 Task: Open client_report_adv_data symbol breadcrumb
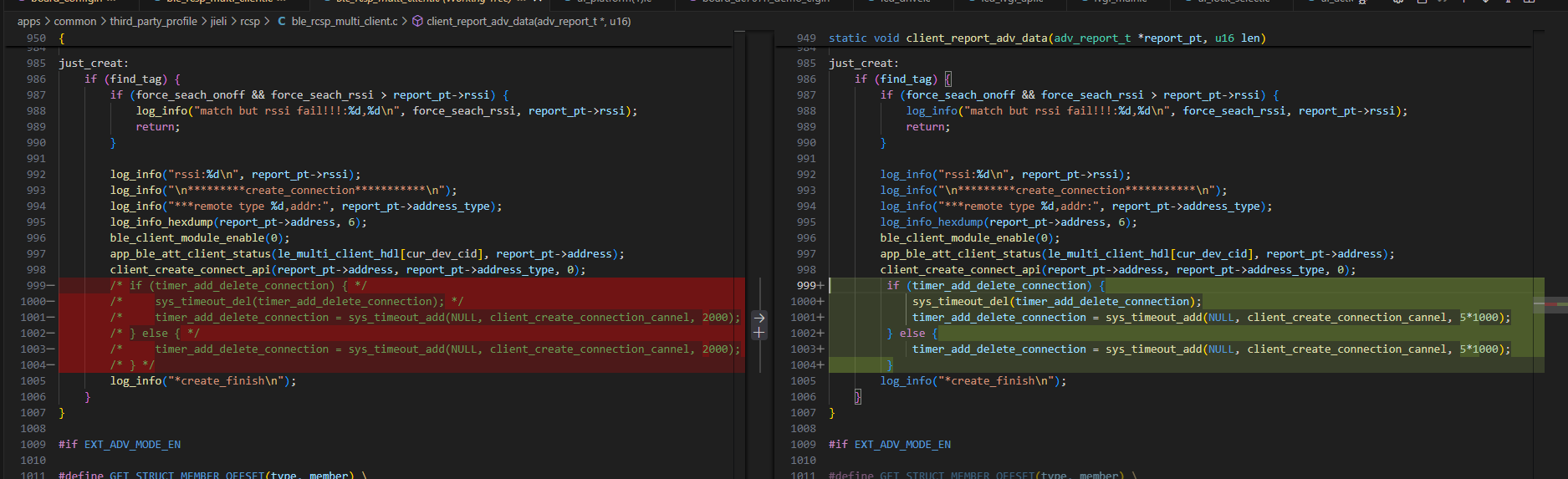click(529, 21)
